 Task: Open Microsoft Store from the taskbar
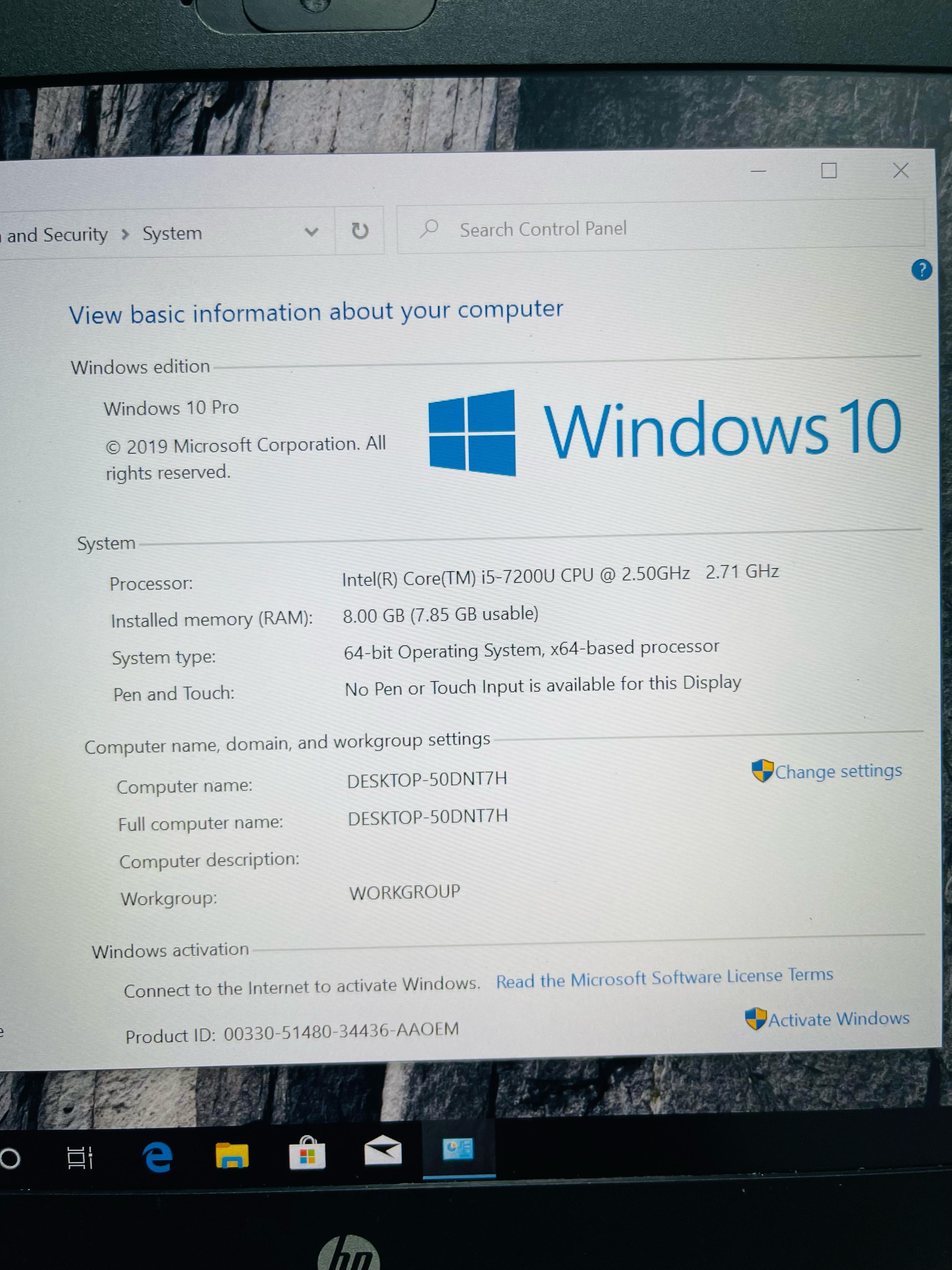coord(307,1153)
